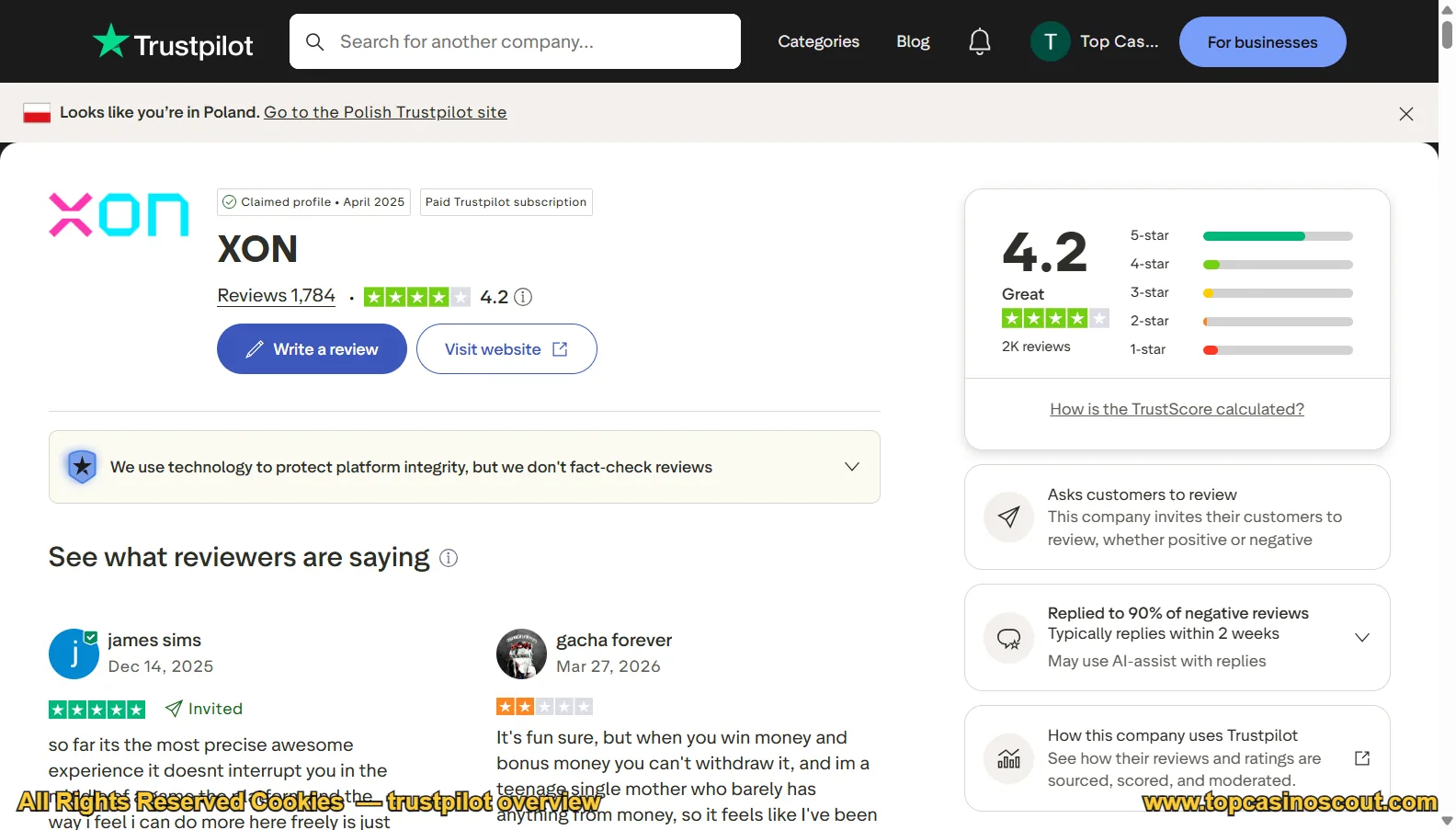Click the chart icon for Trustpilot usage

(1008, 759)
